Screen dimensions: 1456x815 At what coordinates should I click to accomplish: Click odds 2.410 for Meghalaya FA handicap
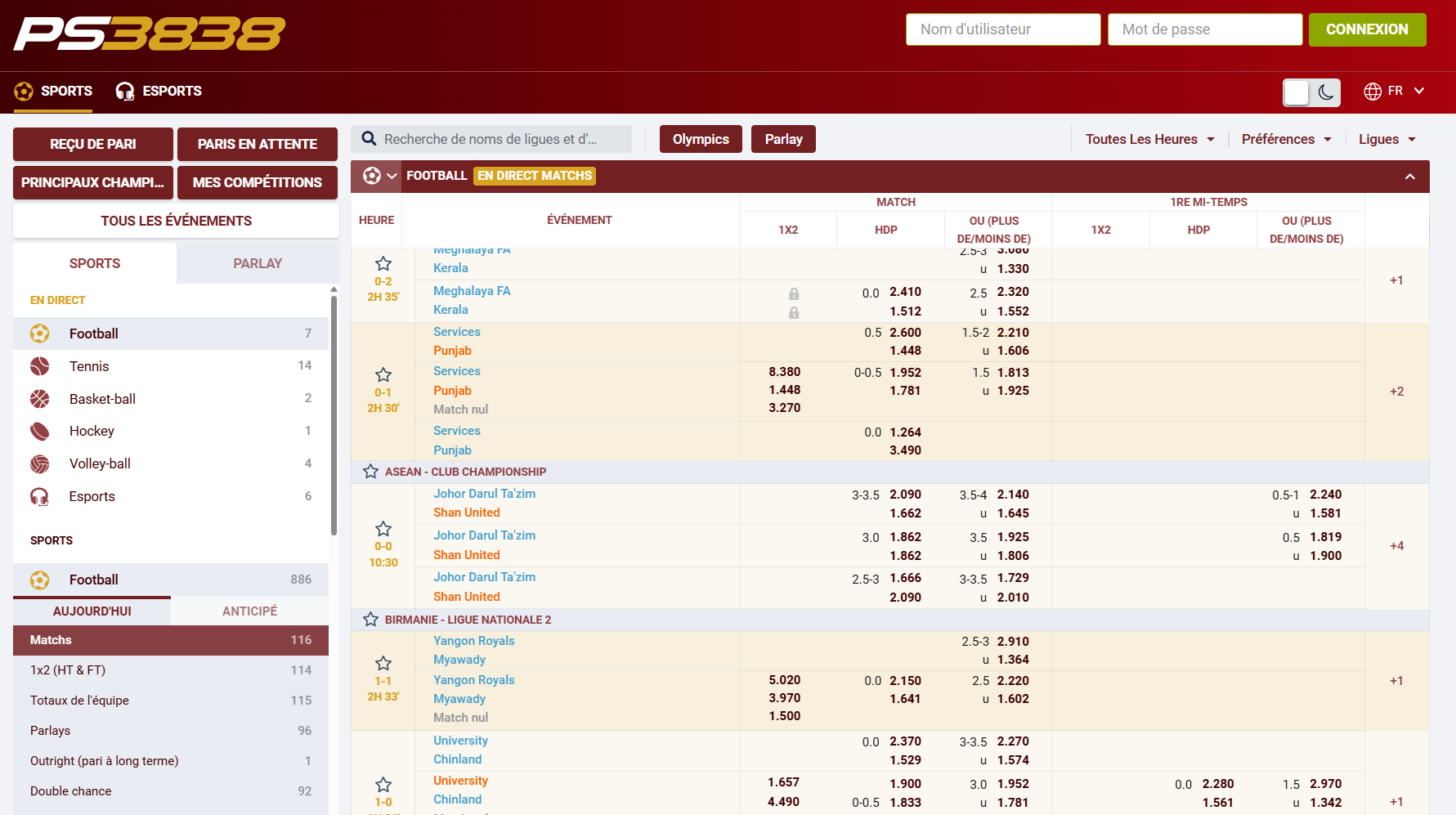point(906,292)
